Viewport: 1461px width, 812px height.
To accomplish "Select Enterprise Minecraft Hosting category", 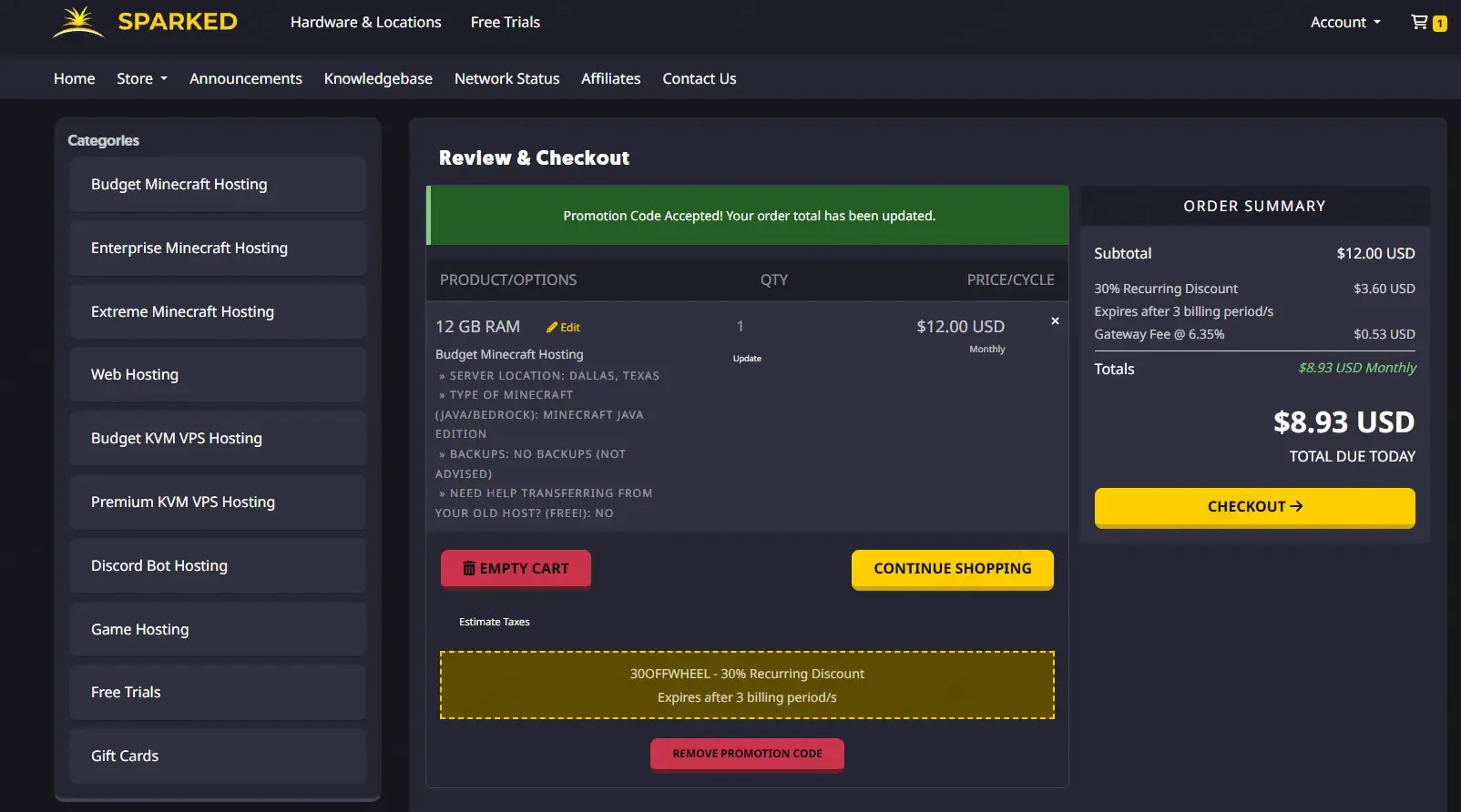I will click(x=218, y=248).
